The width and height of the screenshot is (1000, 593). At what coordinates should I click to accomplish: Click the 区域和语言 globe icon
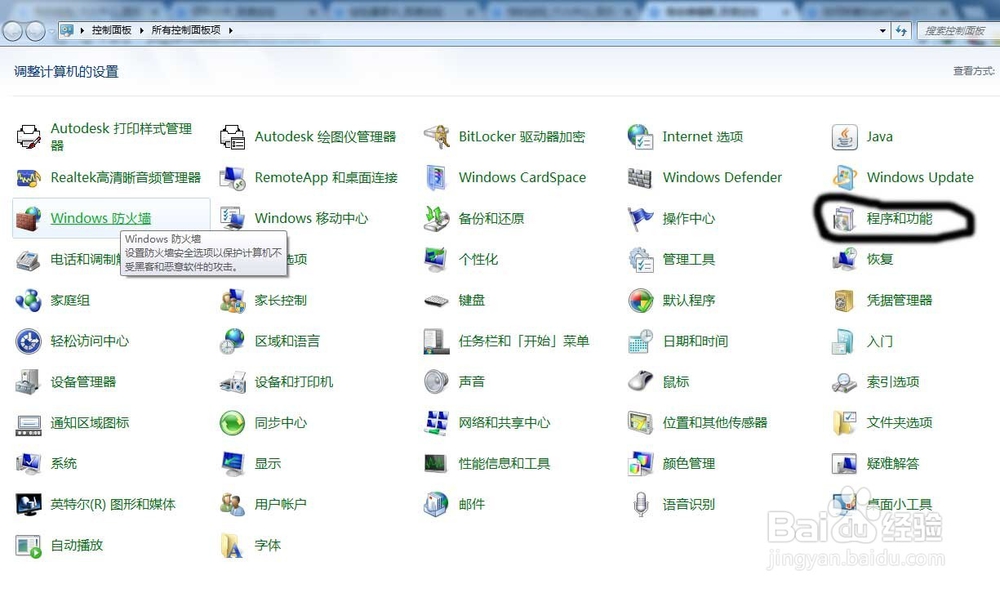(x=232, y=340)
